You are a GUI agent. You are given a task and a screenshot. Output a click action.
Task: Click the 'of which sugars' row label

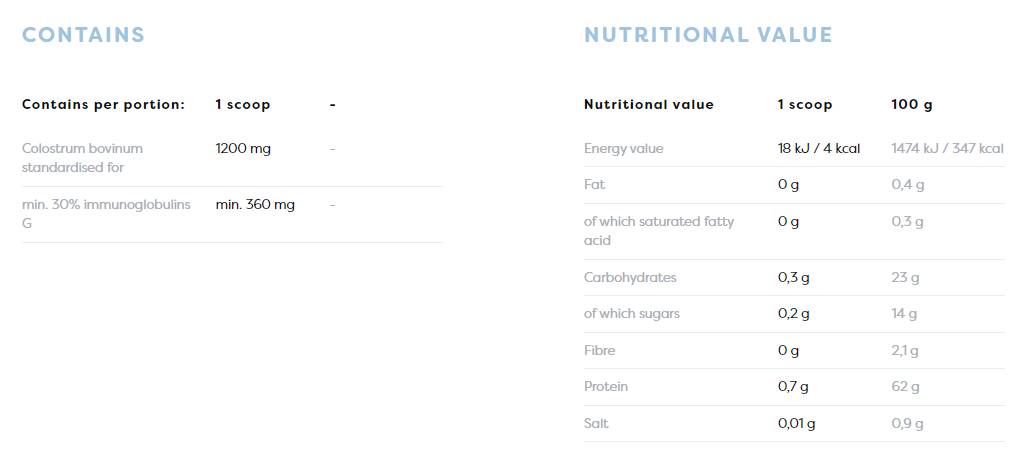click(631, 313)
